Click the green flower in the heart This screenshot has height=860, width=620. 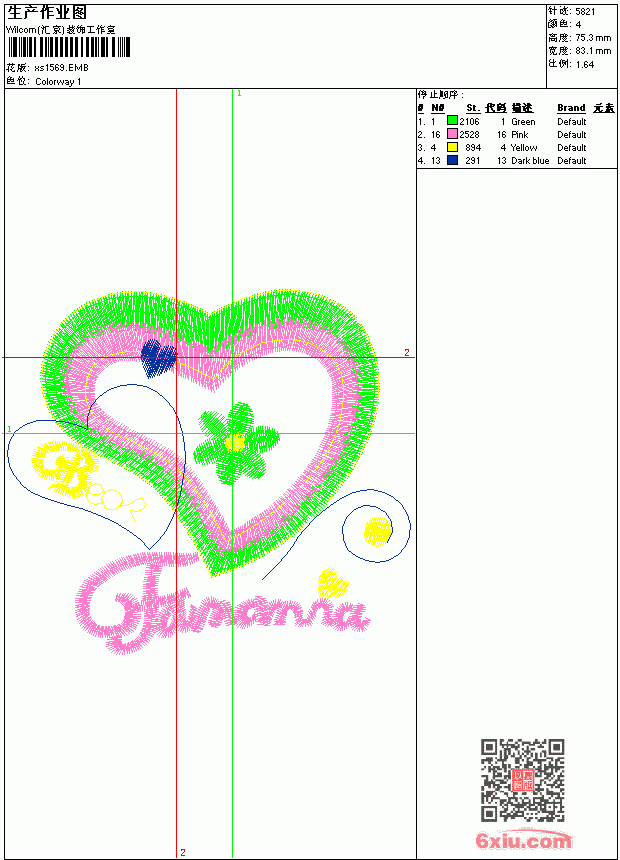point(236,443)
